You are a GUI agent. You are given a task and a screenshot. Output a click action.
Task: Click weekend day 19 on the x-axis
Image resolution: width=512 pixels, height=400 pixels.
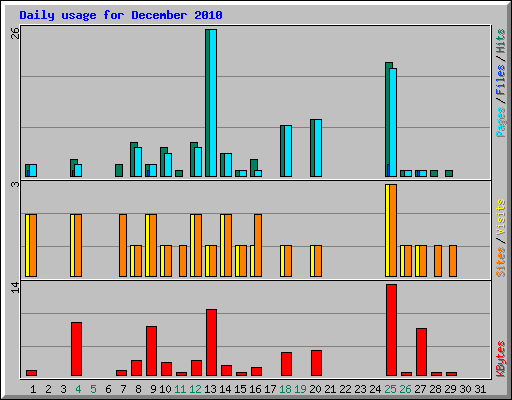(x=300, y=389)
